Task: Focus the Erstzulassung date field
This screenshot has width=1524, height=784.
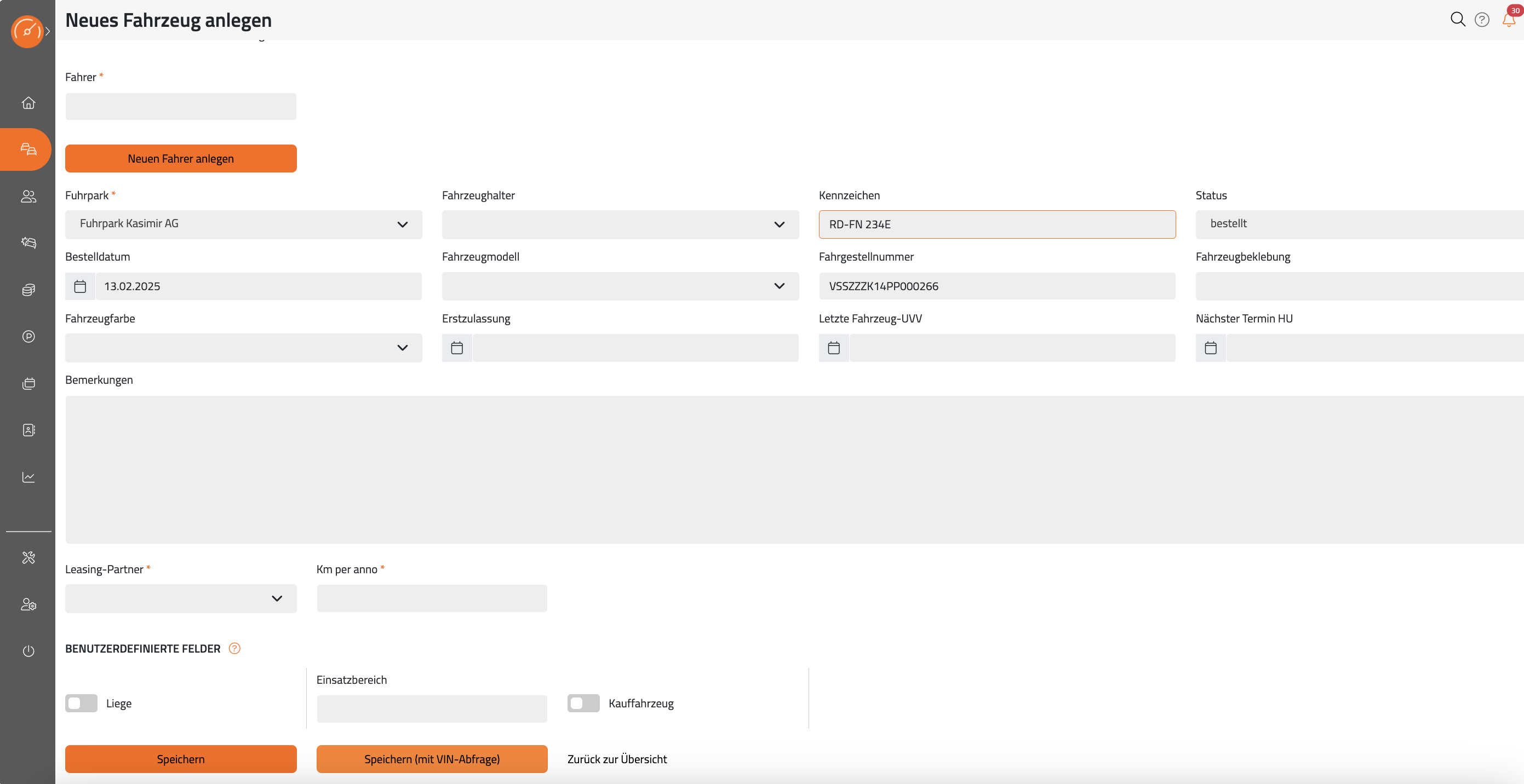Action: point(635,348)
